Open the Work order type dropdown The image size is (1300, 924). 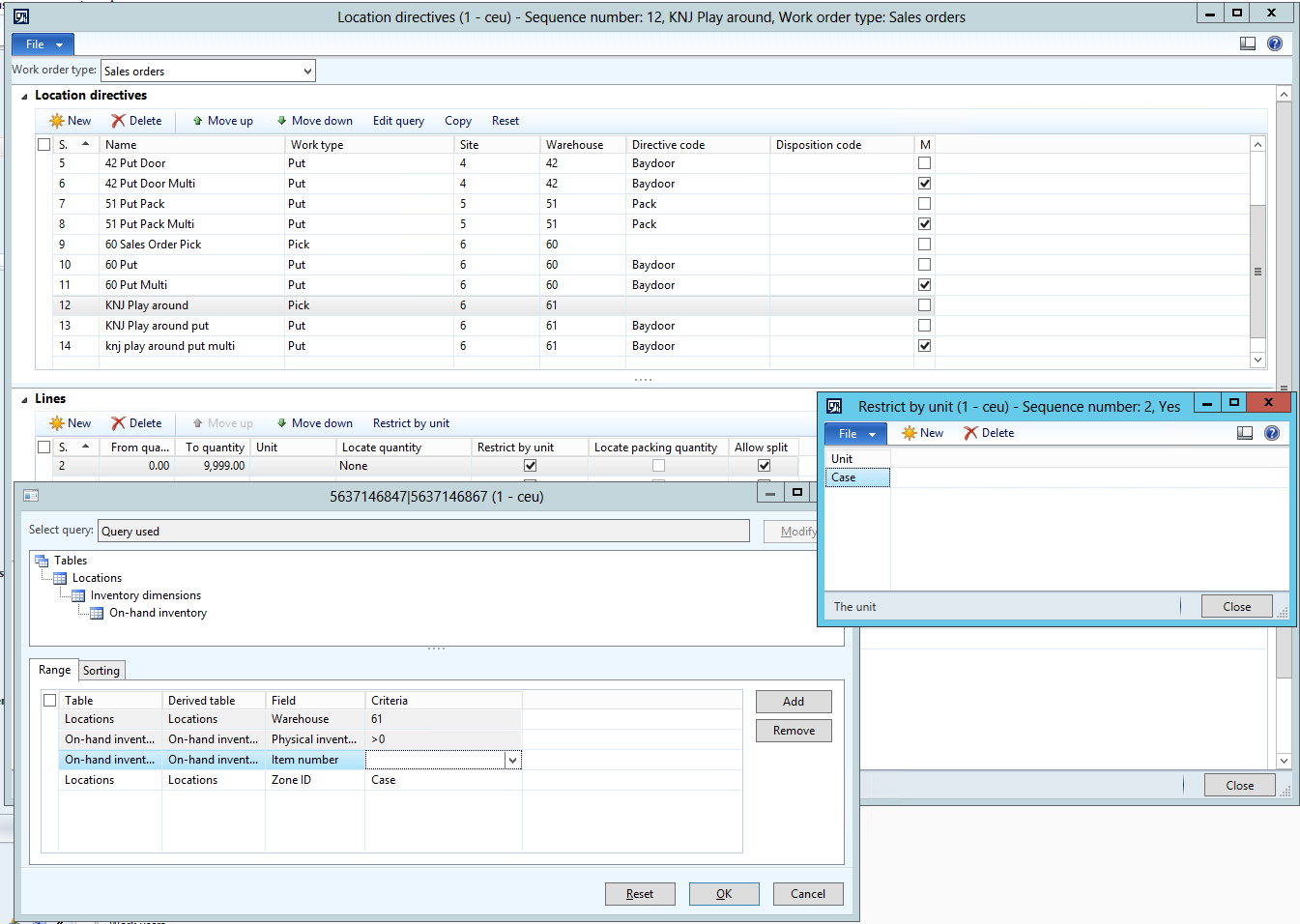[307, 71]
